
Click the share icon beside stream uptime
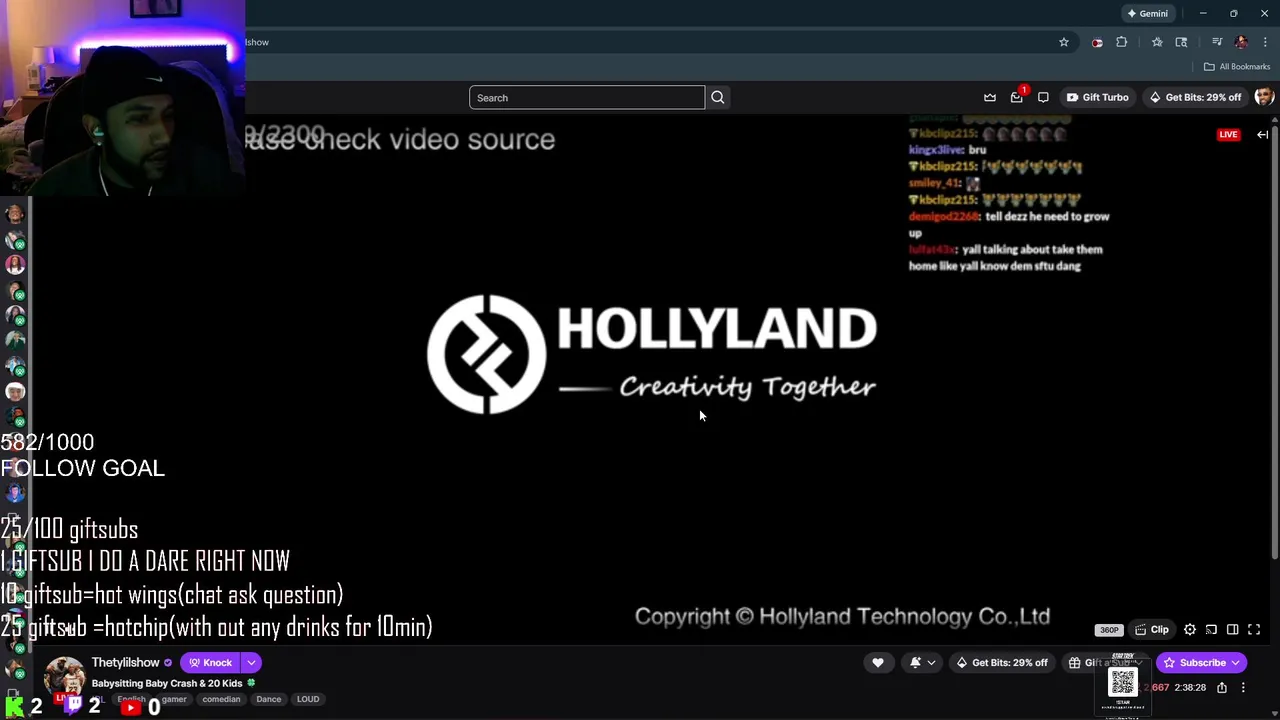[x=1222, y=688]
